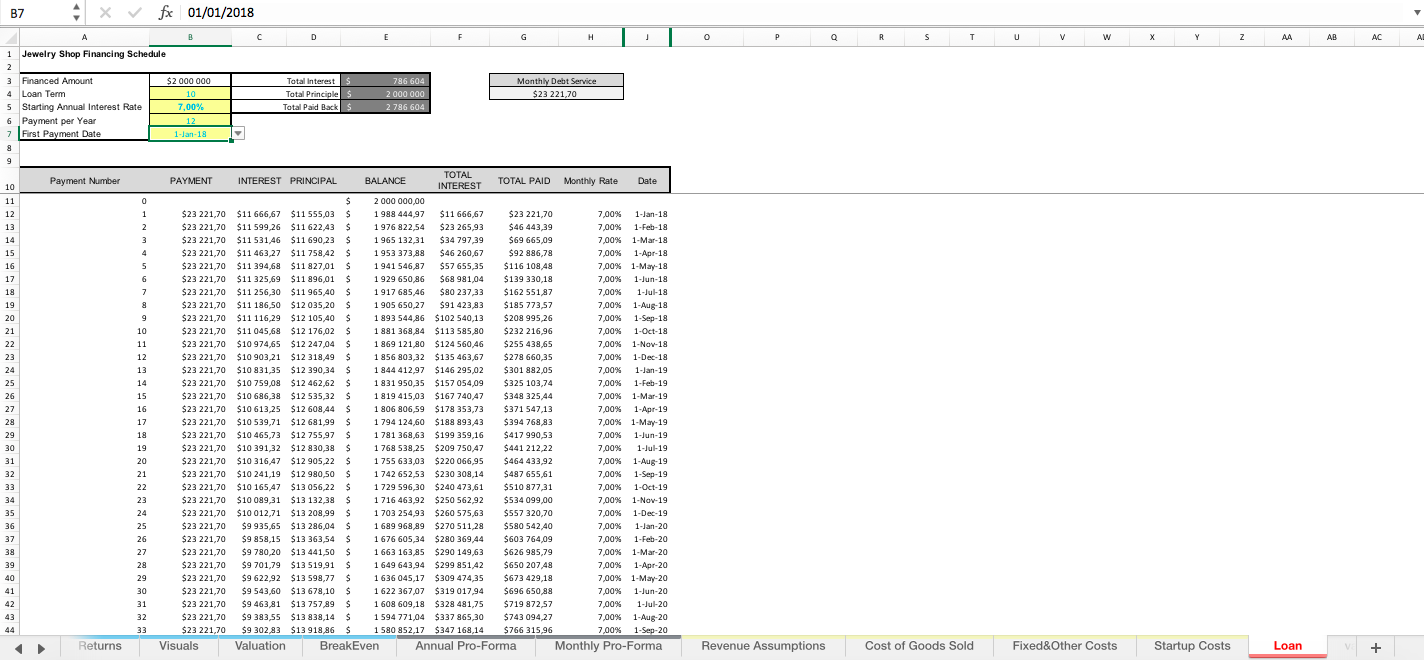The image size is (1424, 660).
Task: Open the date picker dropdown on cell B7
Action: (237, 132)
